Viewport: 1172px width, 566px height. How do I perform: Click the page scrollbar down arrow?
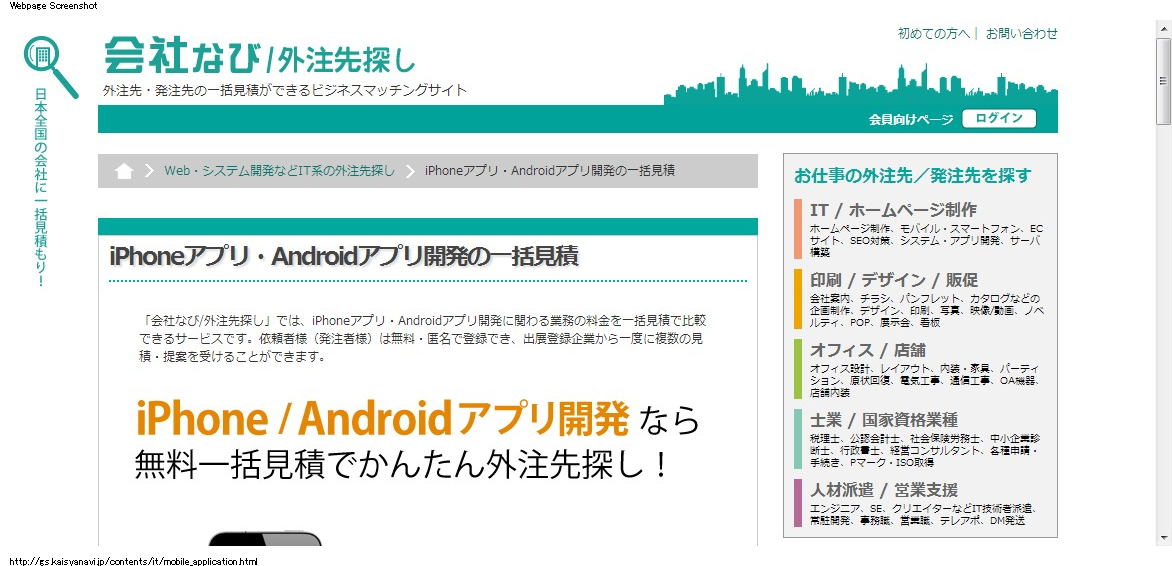pyautogui.click(x=1164, y=537)
